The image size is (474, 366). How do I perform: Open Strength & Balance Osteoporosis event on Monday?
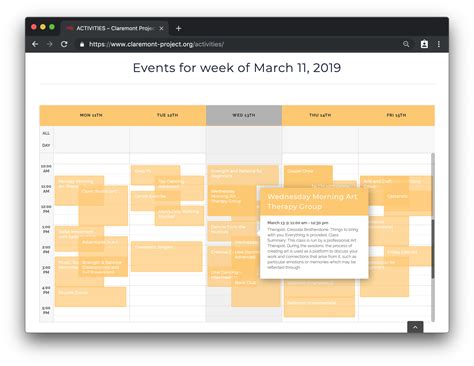click(103, 267)
